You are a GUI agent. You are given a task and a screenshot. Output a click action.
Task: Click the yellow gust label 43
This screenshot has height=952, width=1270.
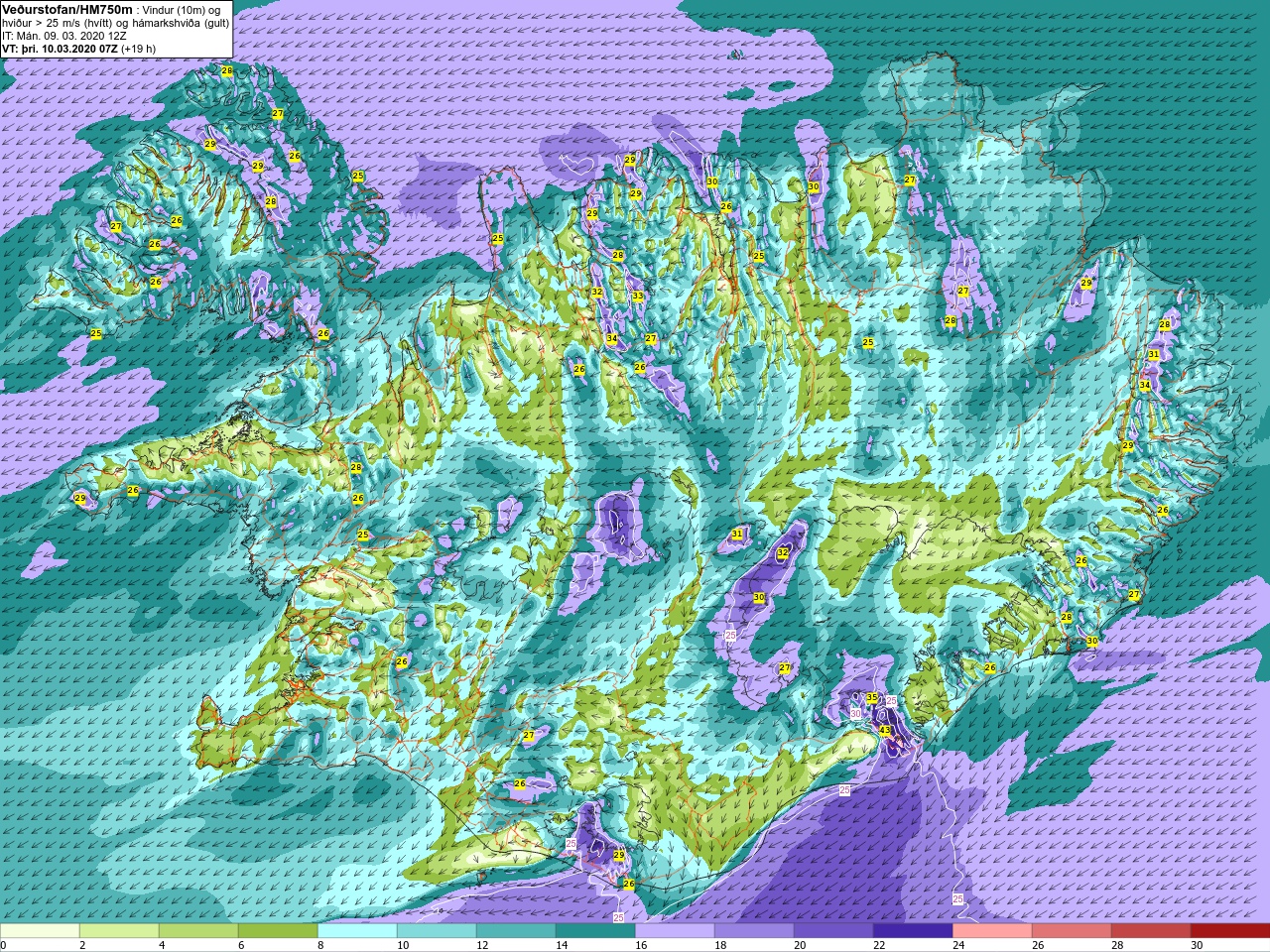coord(885,731)
